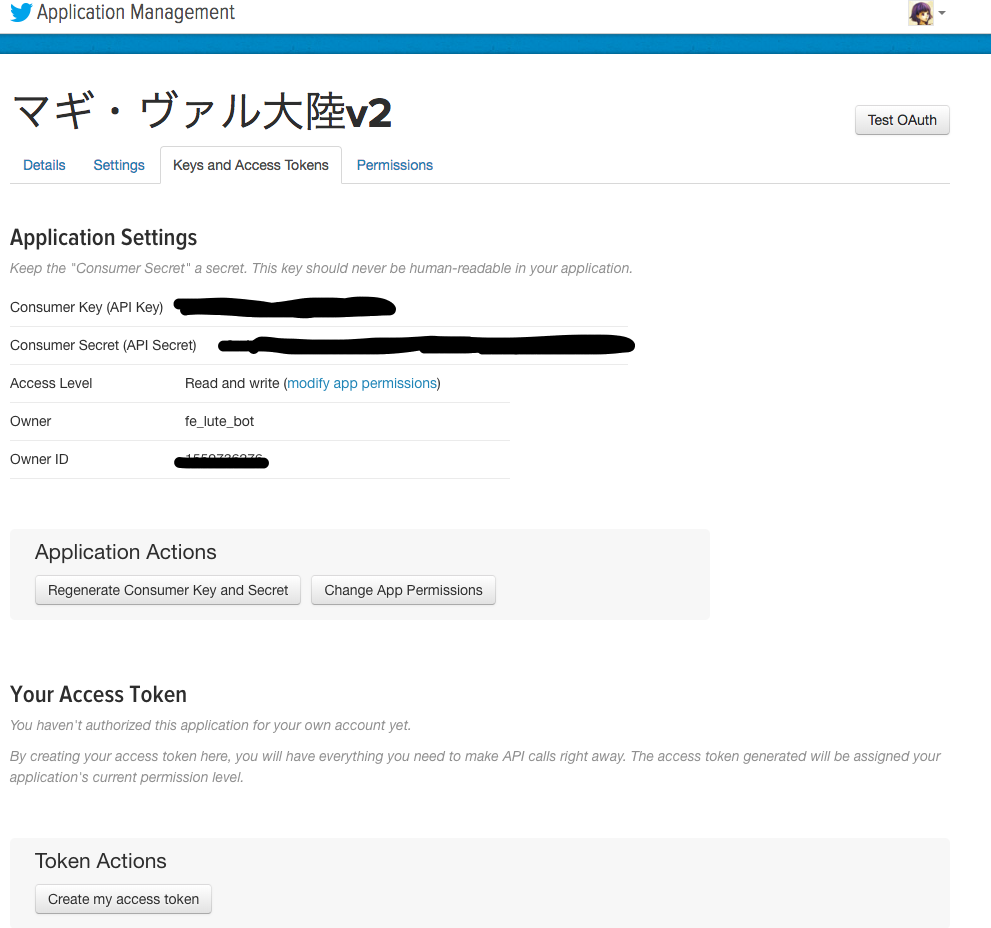Expand the dropdown arrow beside the avatar

click(x=942, y=13)
